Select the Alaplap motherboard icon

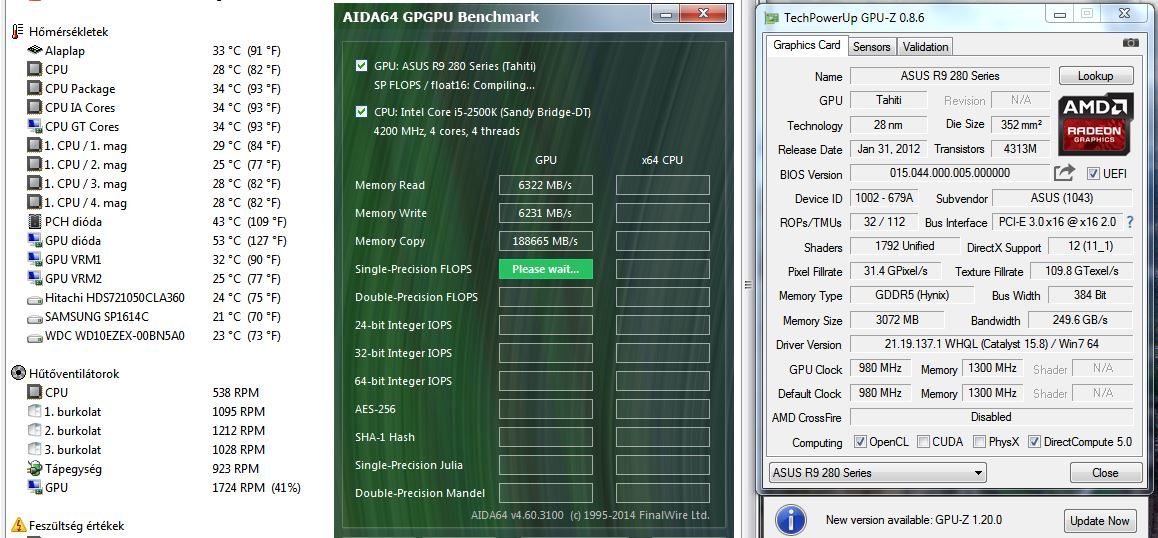click(x=35, y=50)
